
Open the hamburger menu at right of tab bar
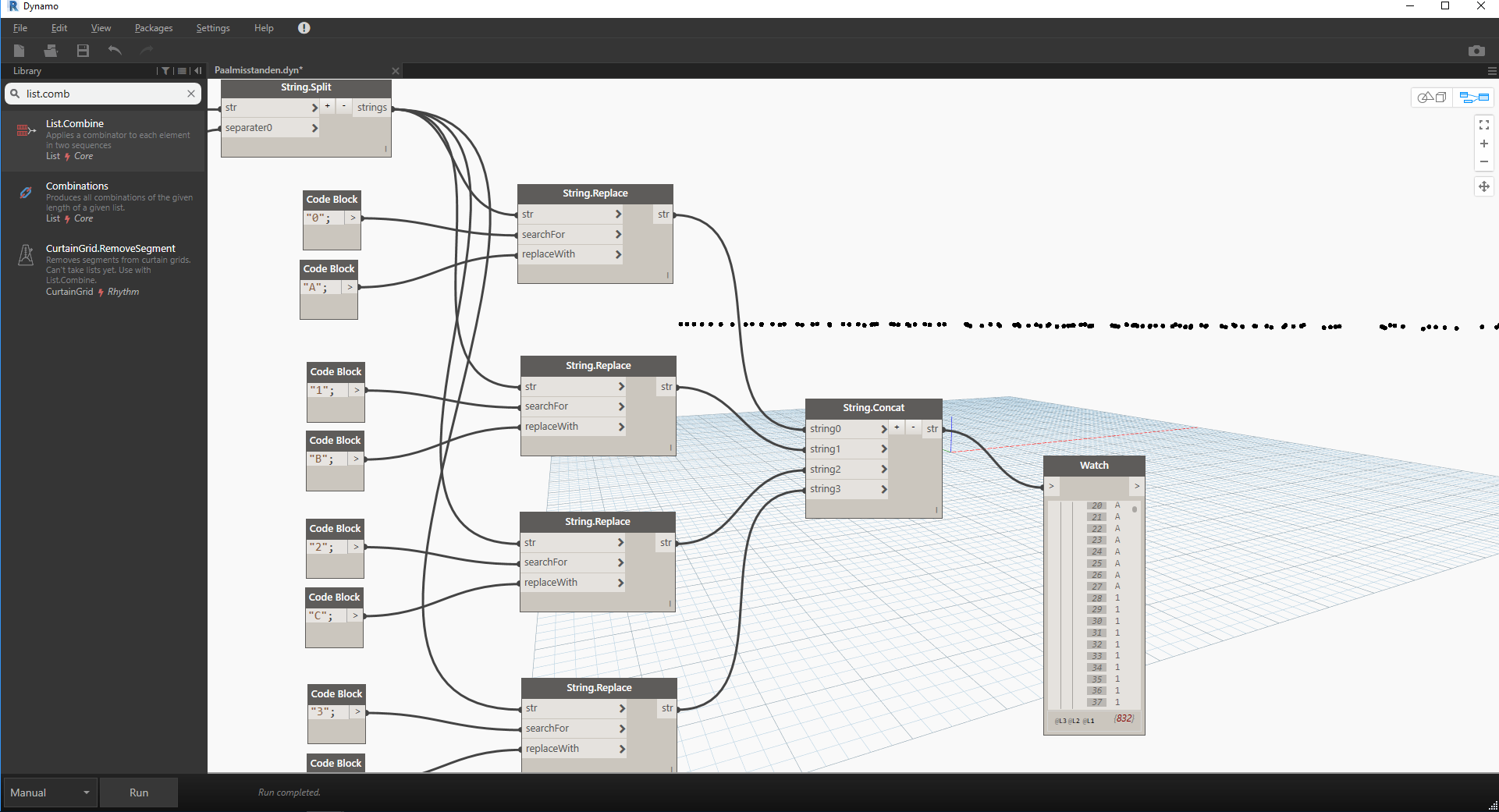1492,71
